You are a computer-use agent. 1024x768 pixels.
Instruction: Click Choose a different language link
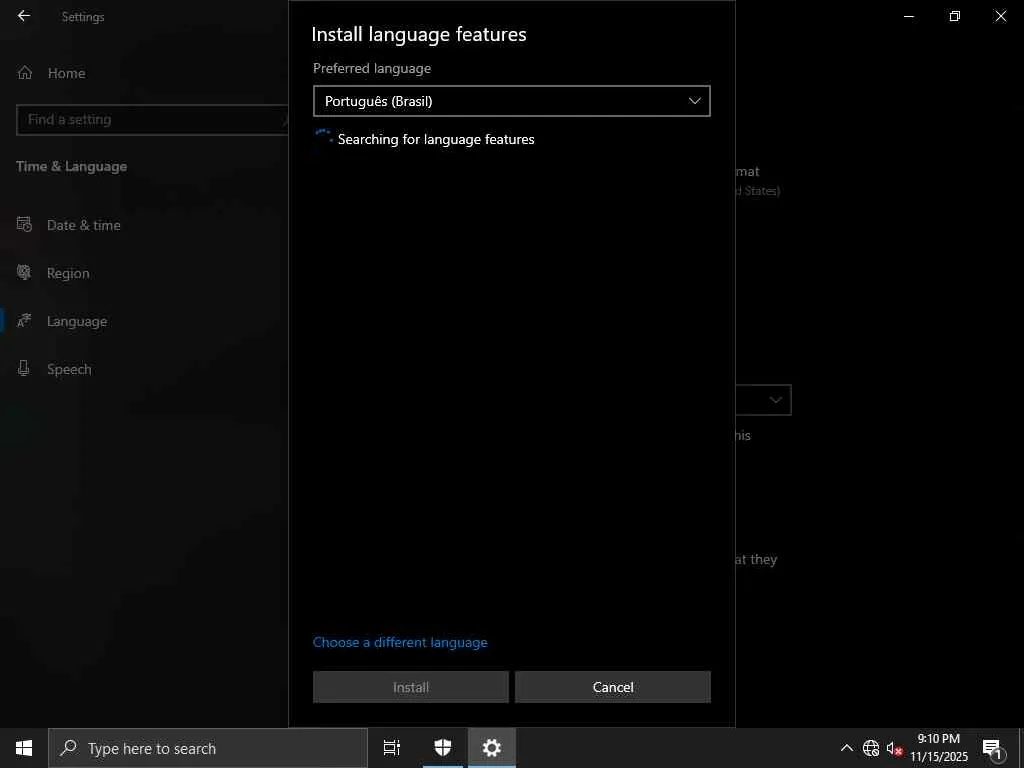click(x=400, y=643)
